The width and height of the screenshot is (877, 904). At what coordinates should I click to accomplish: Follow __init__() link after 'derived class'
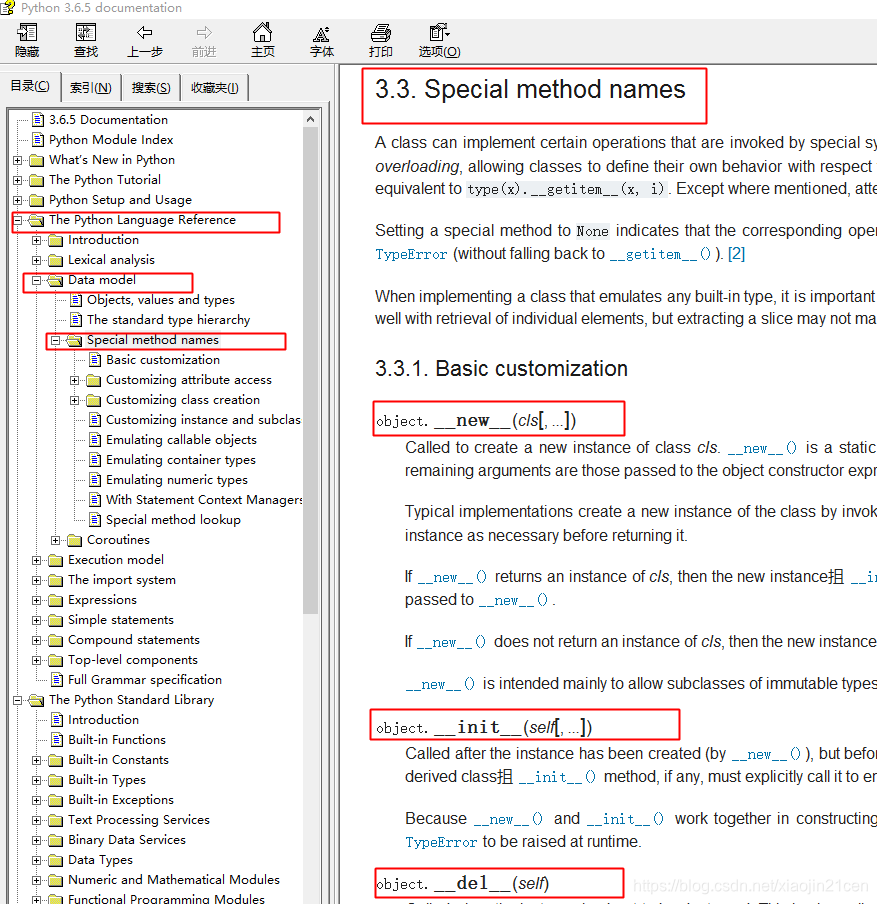point(557,778)
